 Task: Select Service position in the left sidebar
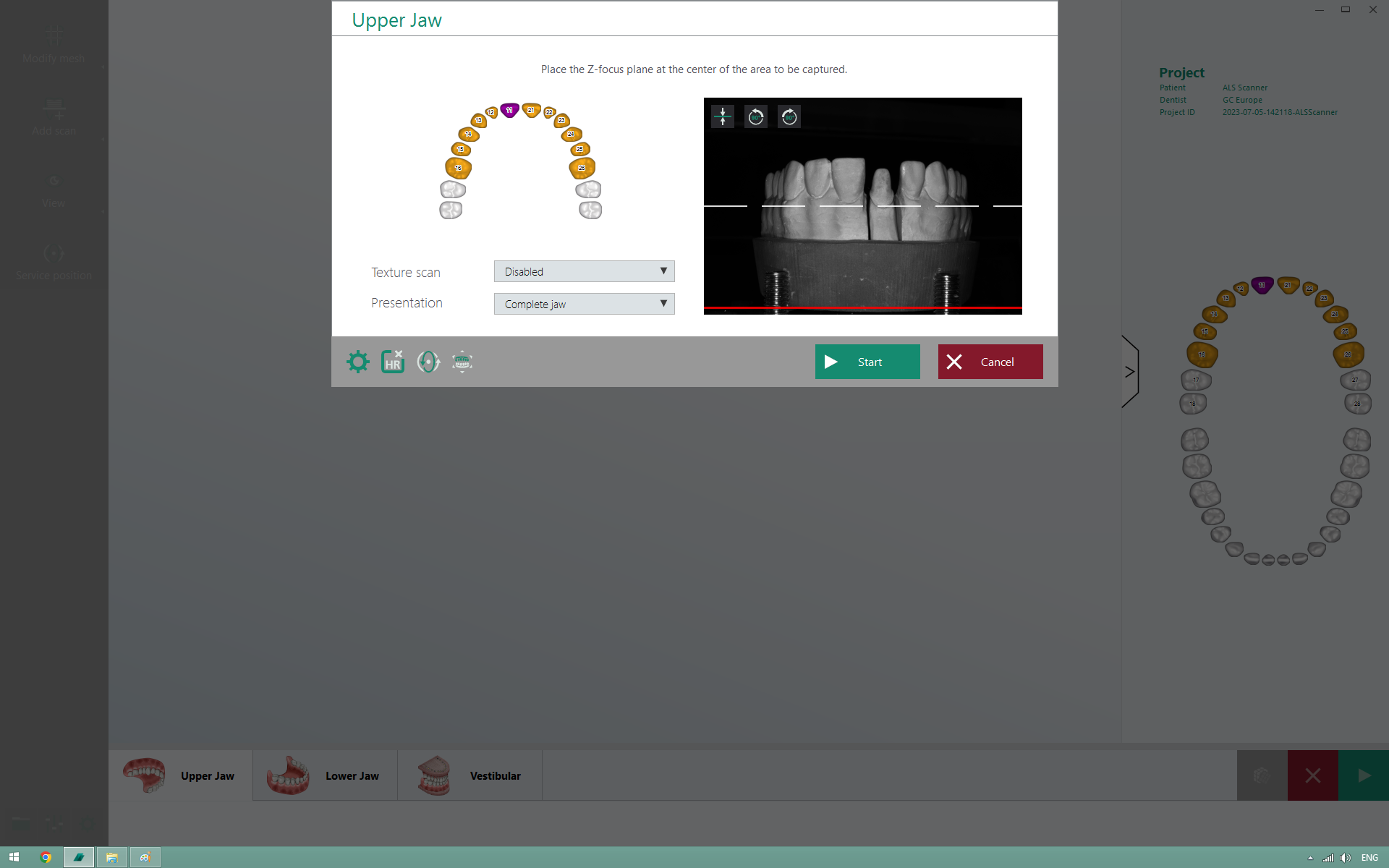(x=54, y=259)
